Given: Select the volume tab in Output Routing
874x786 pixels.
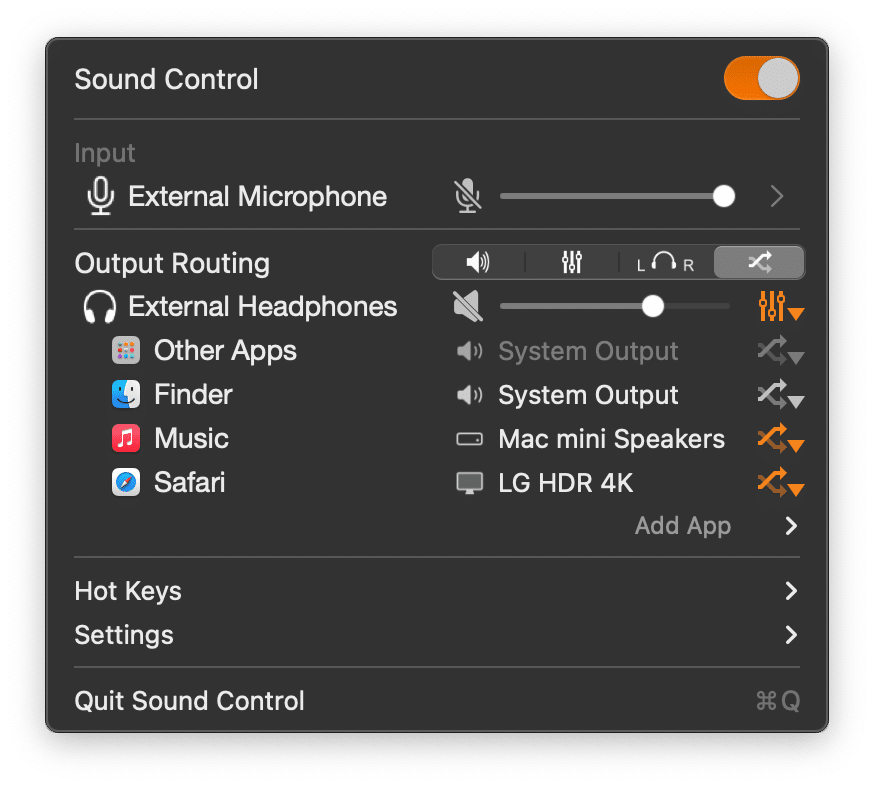Looking at the screenshot, I should [478, 262].
